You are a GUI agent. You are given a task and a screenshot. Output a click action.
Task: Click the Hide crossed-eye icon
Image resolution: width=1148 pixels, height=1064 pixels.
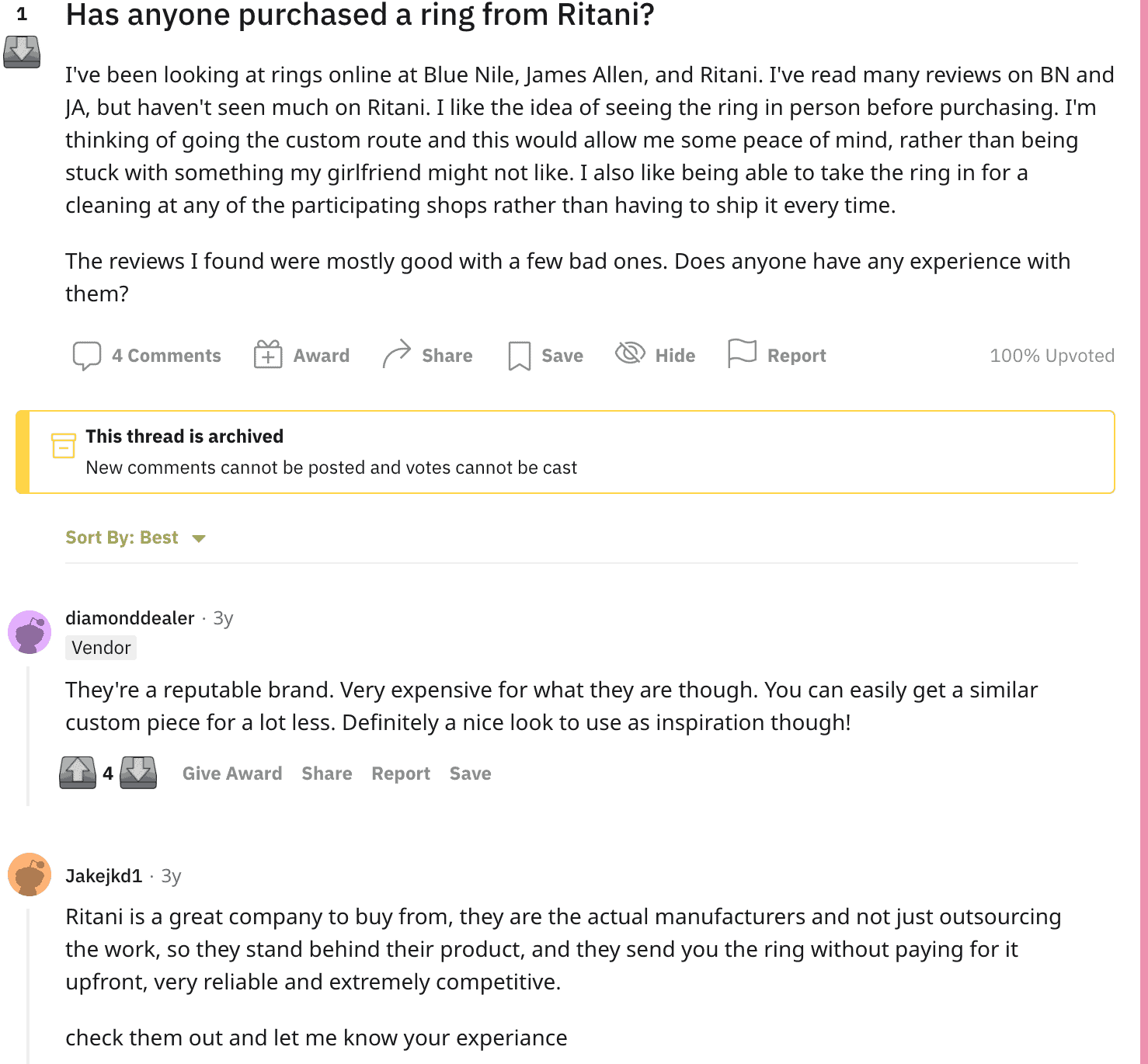631,354
